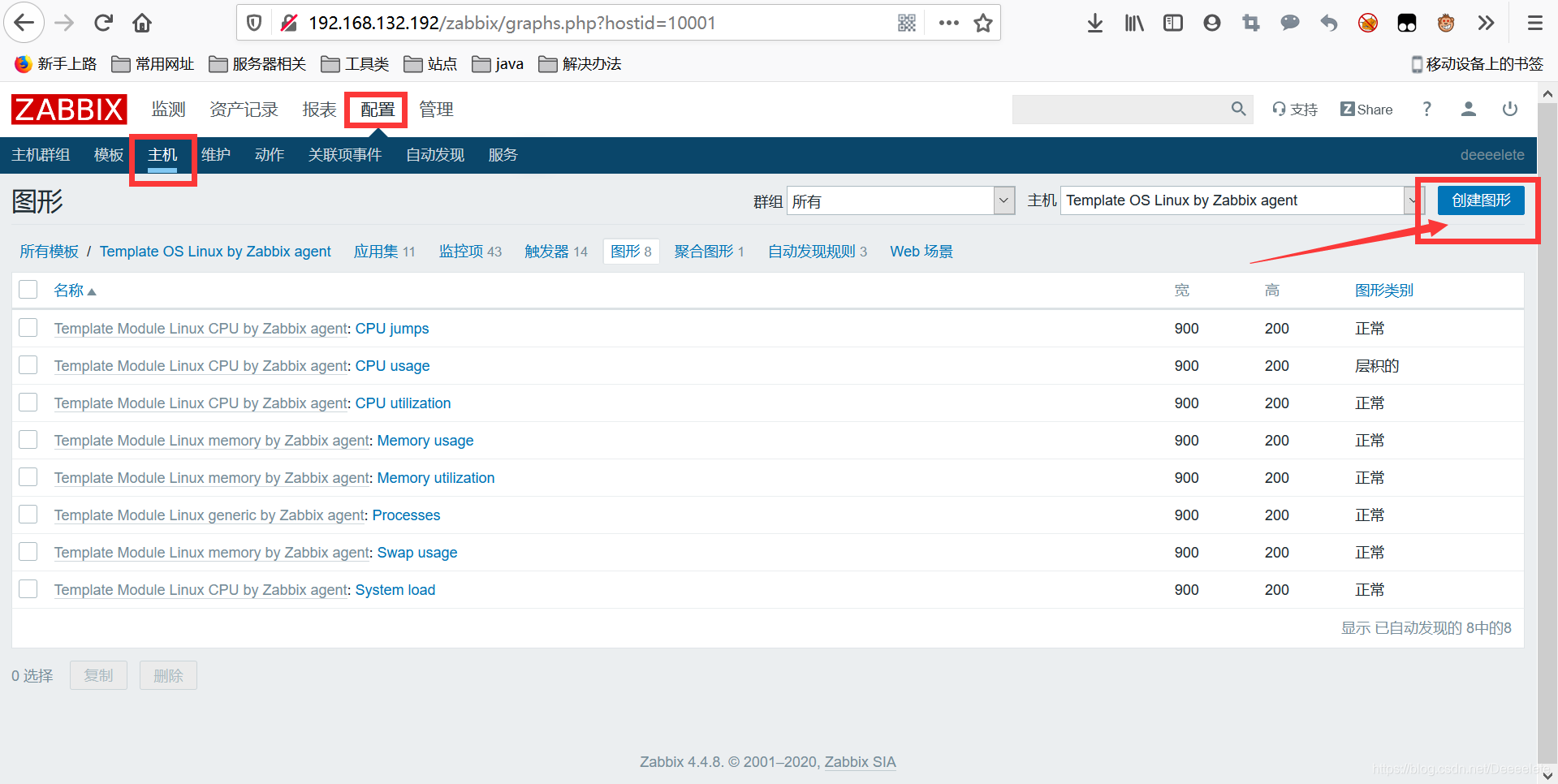Open the CPU jumps graph link
Screen dimensions: 1558x784
click(x=392, y=329)
